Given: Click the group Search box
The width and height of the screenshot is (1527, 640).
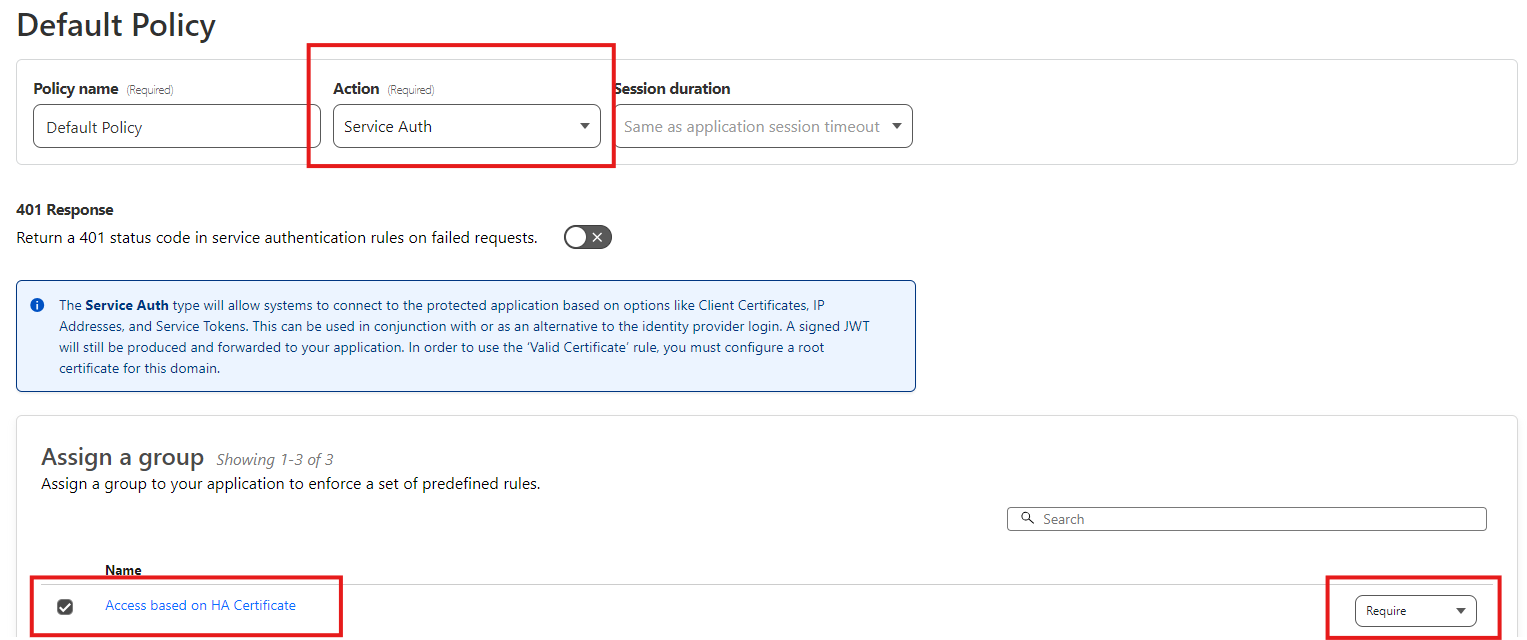Looking at the screenshot, I should click(1245, 518).
